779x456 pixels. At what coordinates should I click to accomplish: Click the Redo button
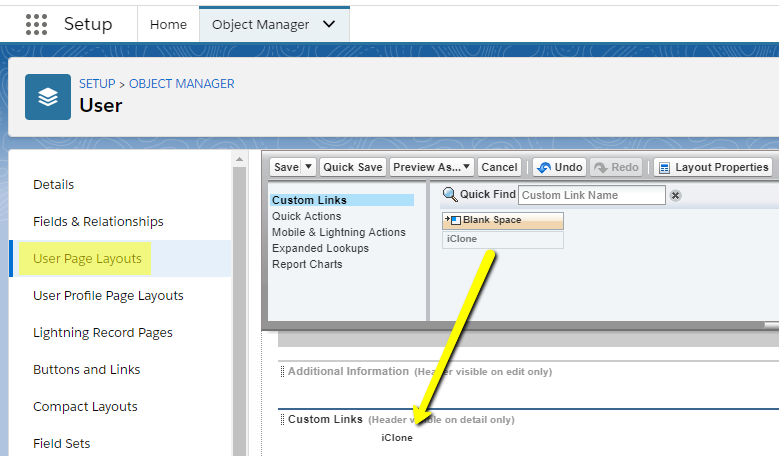[617, 167]
